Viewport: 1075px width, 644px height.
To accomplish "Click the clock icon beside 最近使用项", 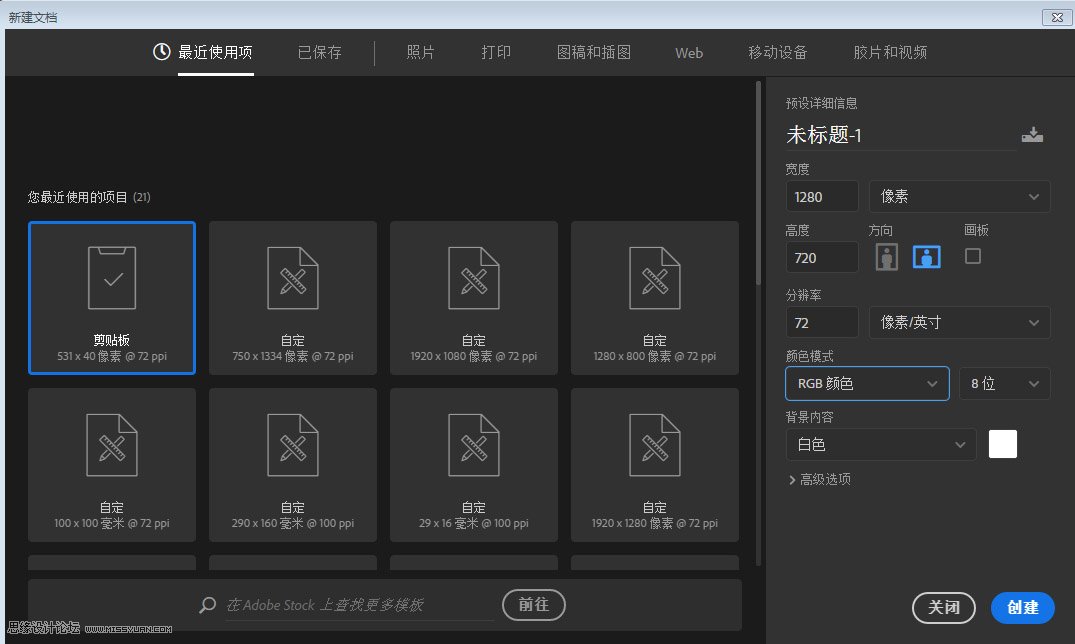I will (x=160, y=52).
